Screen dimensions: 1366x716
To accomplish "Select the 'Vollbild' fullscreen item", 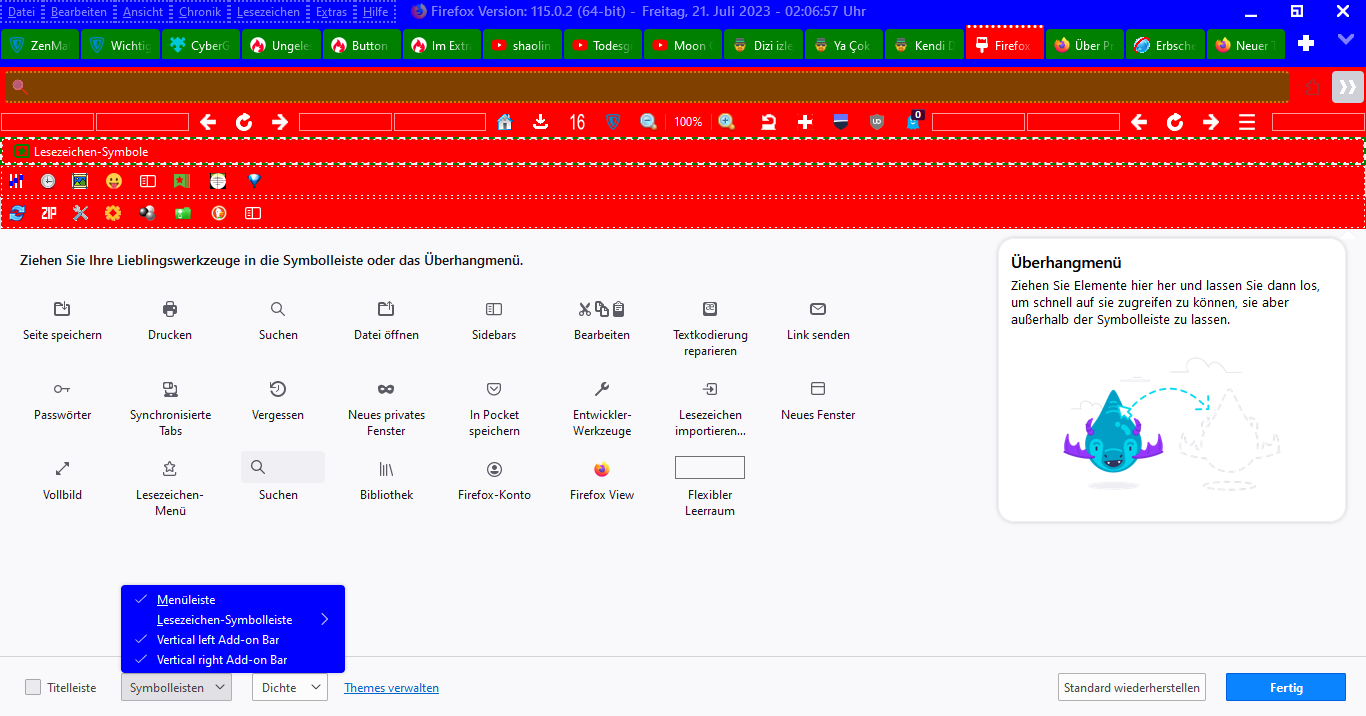I will pyautogui.click(x=62, y=480).
